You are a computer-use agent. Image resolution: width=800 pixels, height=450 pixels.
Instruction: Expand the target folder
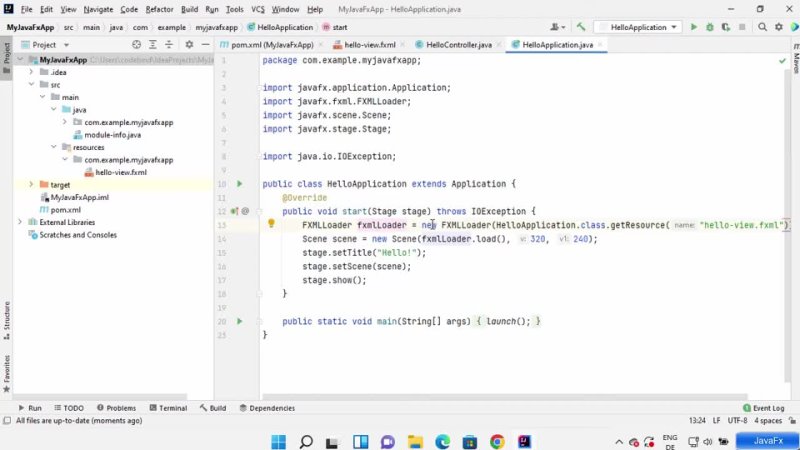31,185
